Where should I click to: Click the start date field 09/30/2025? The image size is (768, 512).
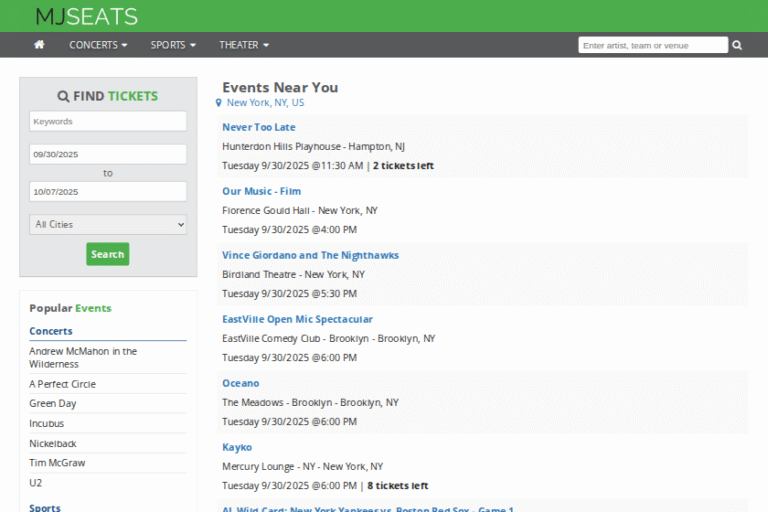point(108,154)
